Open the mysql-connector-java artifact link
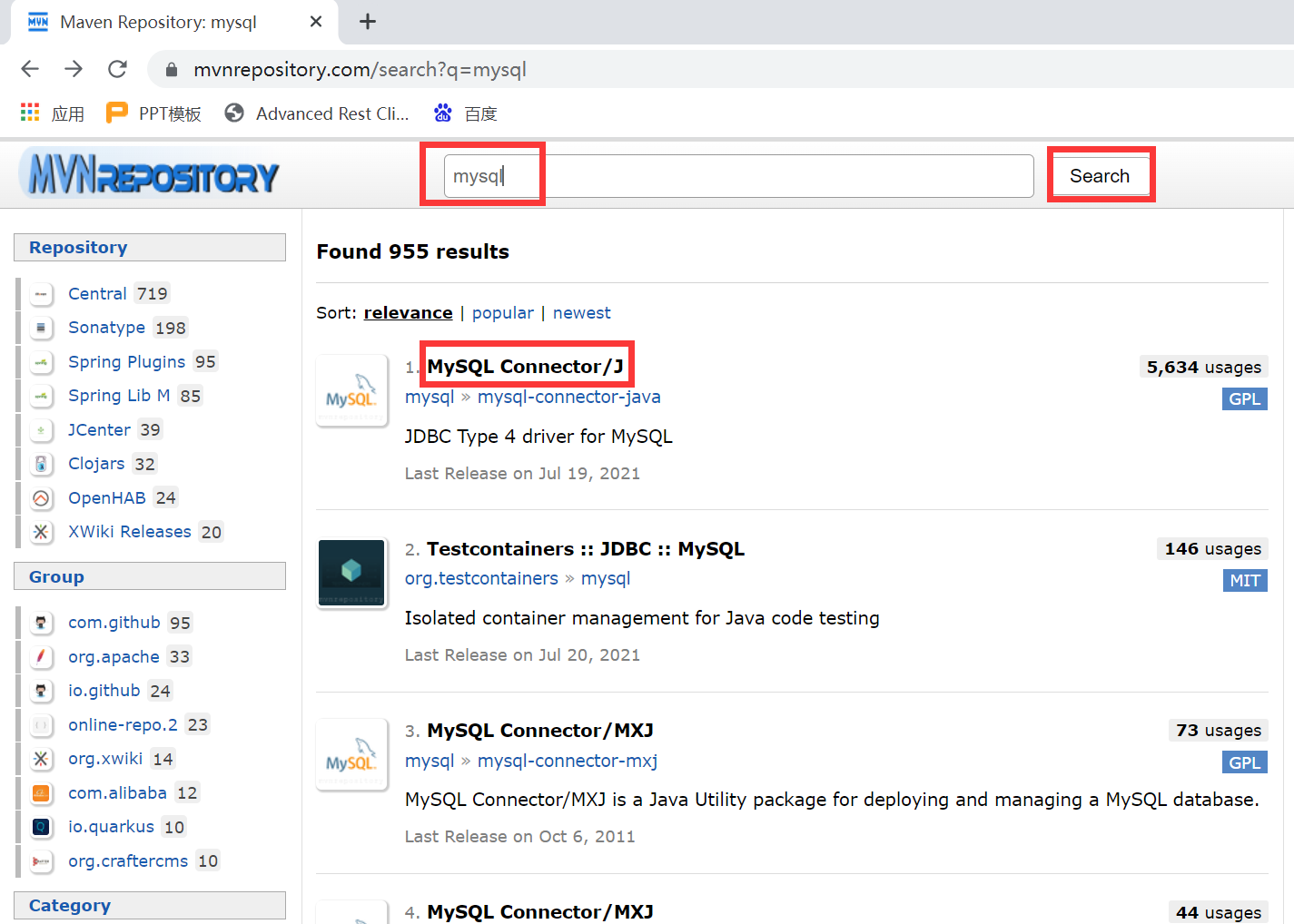 [569, 398]
